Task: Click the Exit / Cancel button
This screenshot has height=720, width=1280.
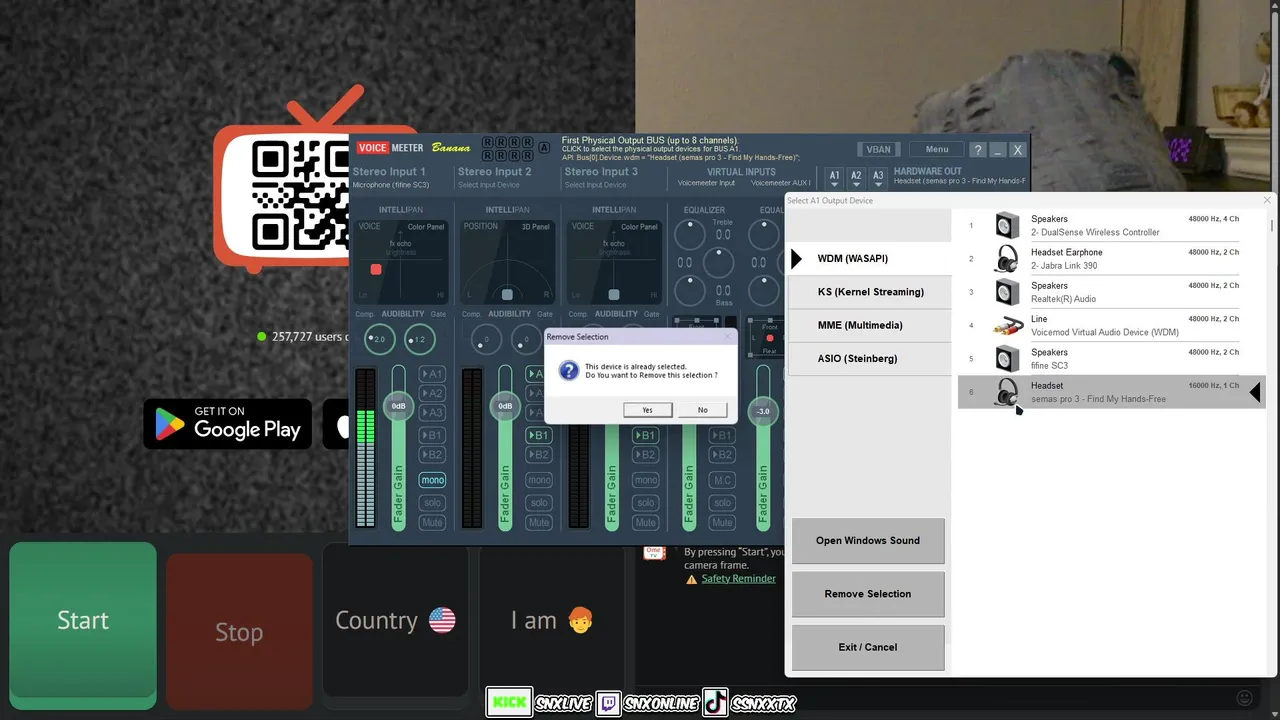Action: point(868,647)
